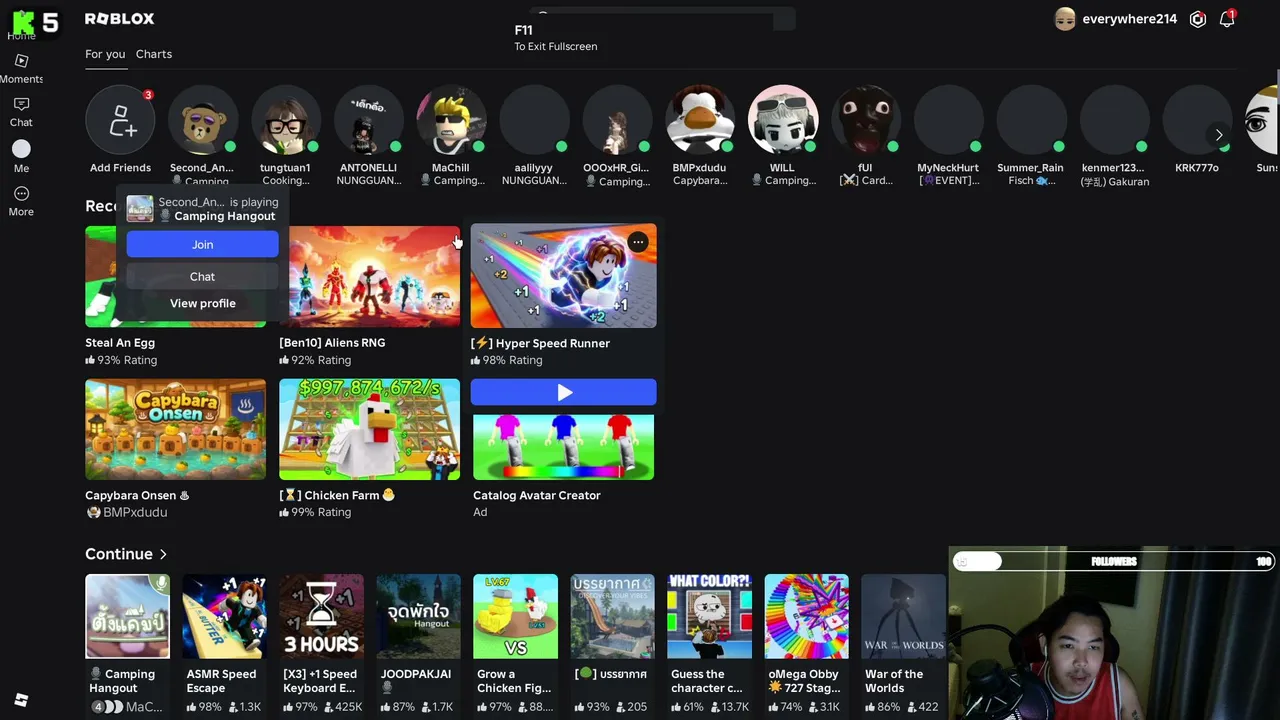Expand the Continue section arrow

tap(163, 554)
